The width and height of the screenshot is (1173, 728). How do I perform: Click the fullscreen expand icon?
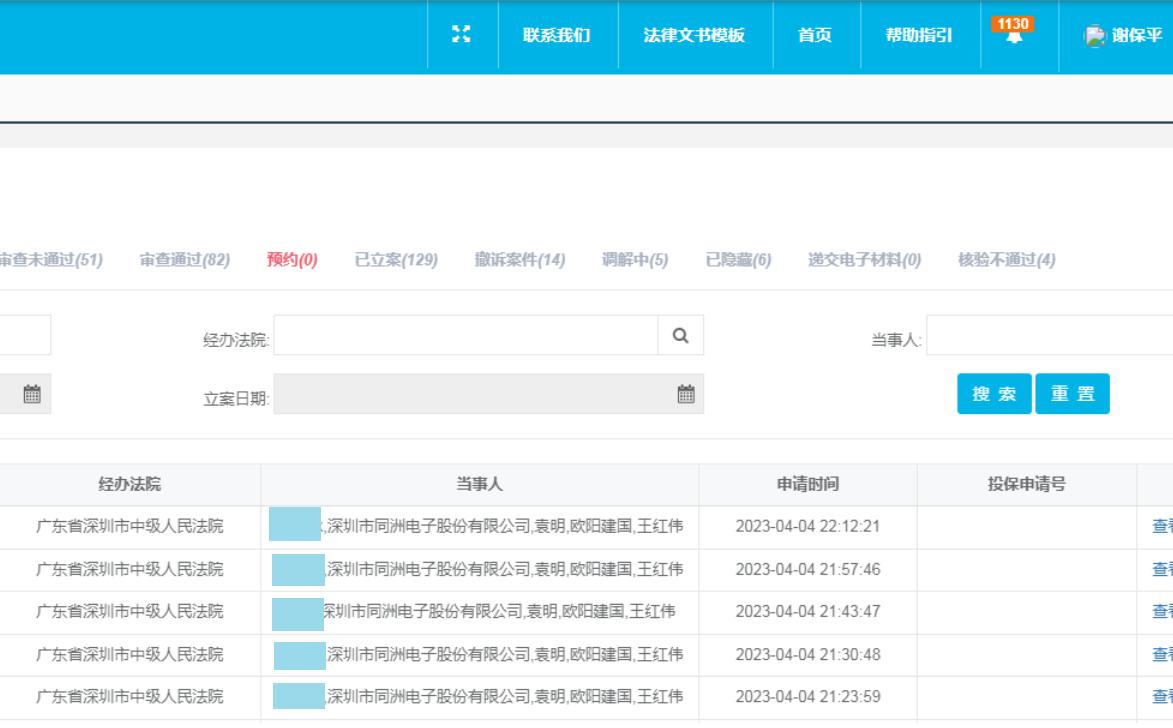click(x=461, y=35)
